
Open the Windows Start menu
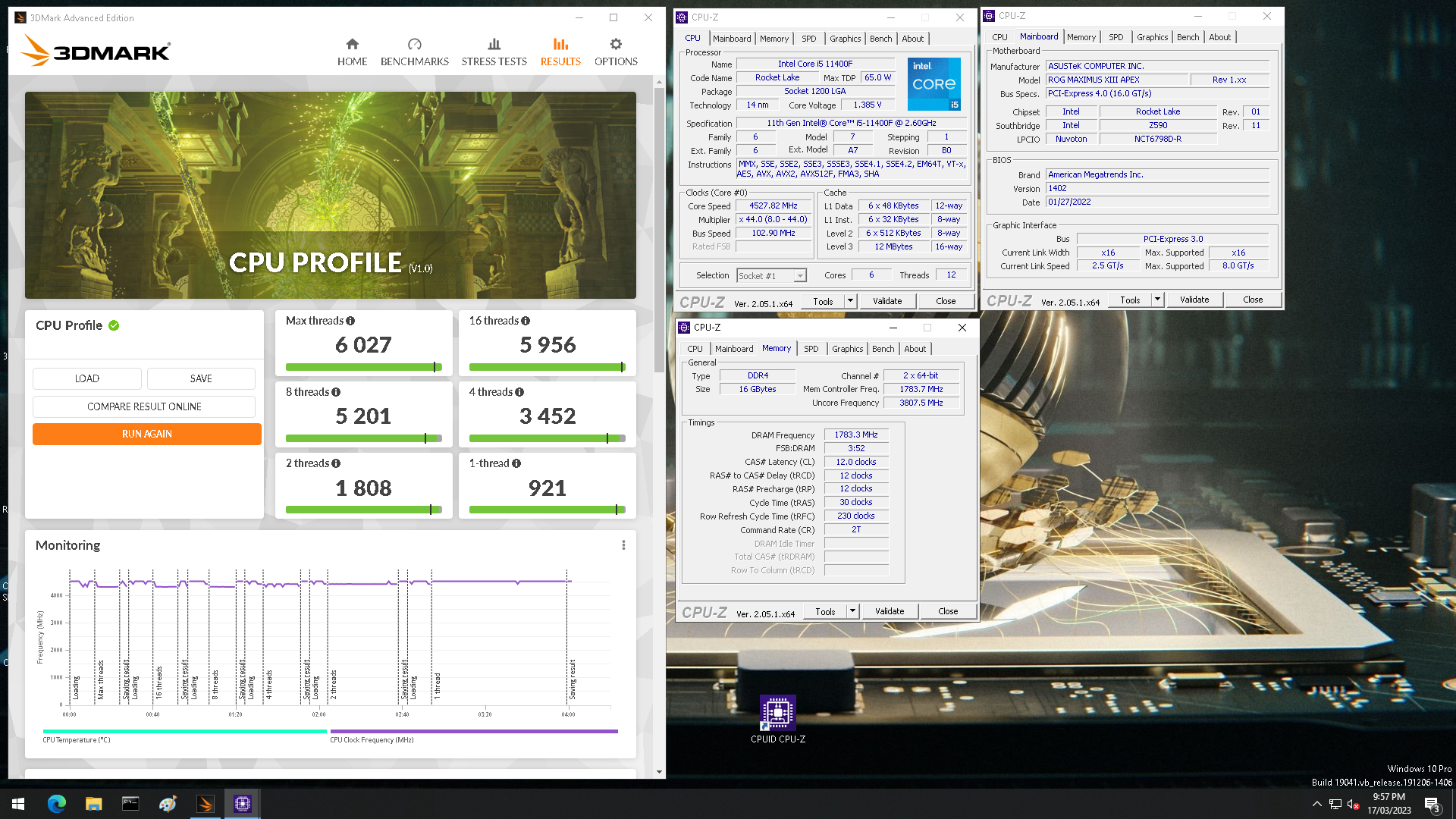pos(18,804)
